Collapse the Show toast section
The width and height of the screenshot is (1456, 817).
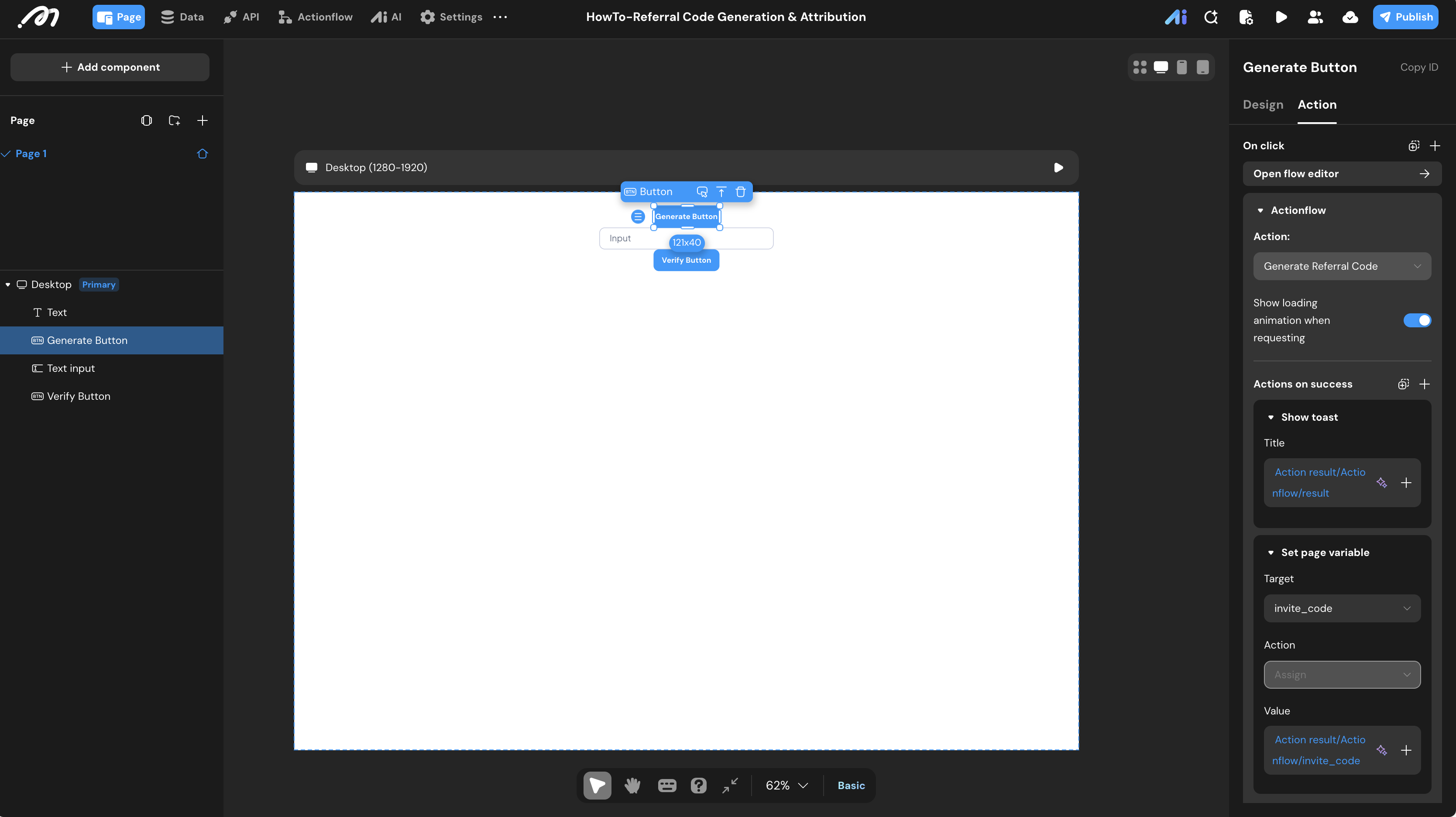(1271, 418)
